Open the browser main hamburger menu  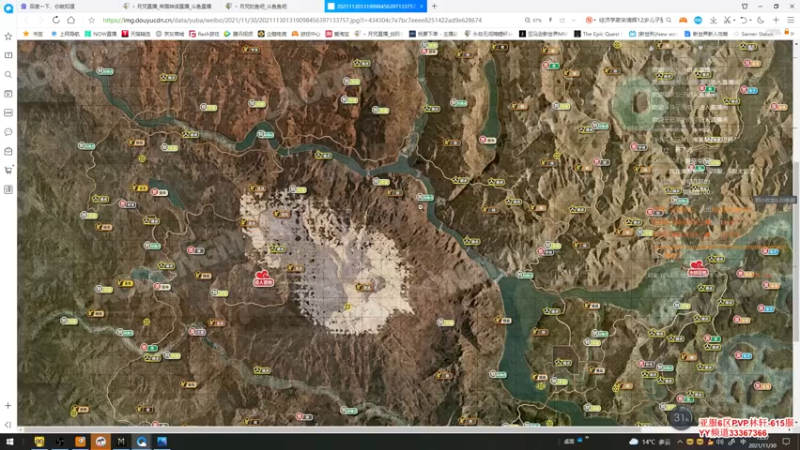pyautogui.click(x=790, y=20)
